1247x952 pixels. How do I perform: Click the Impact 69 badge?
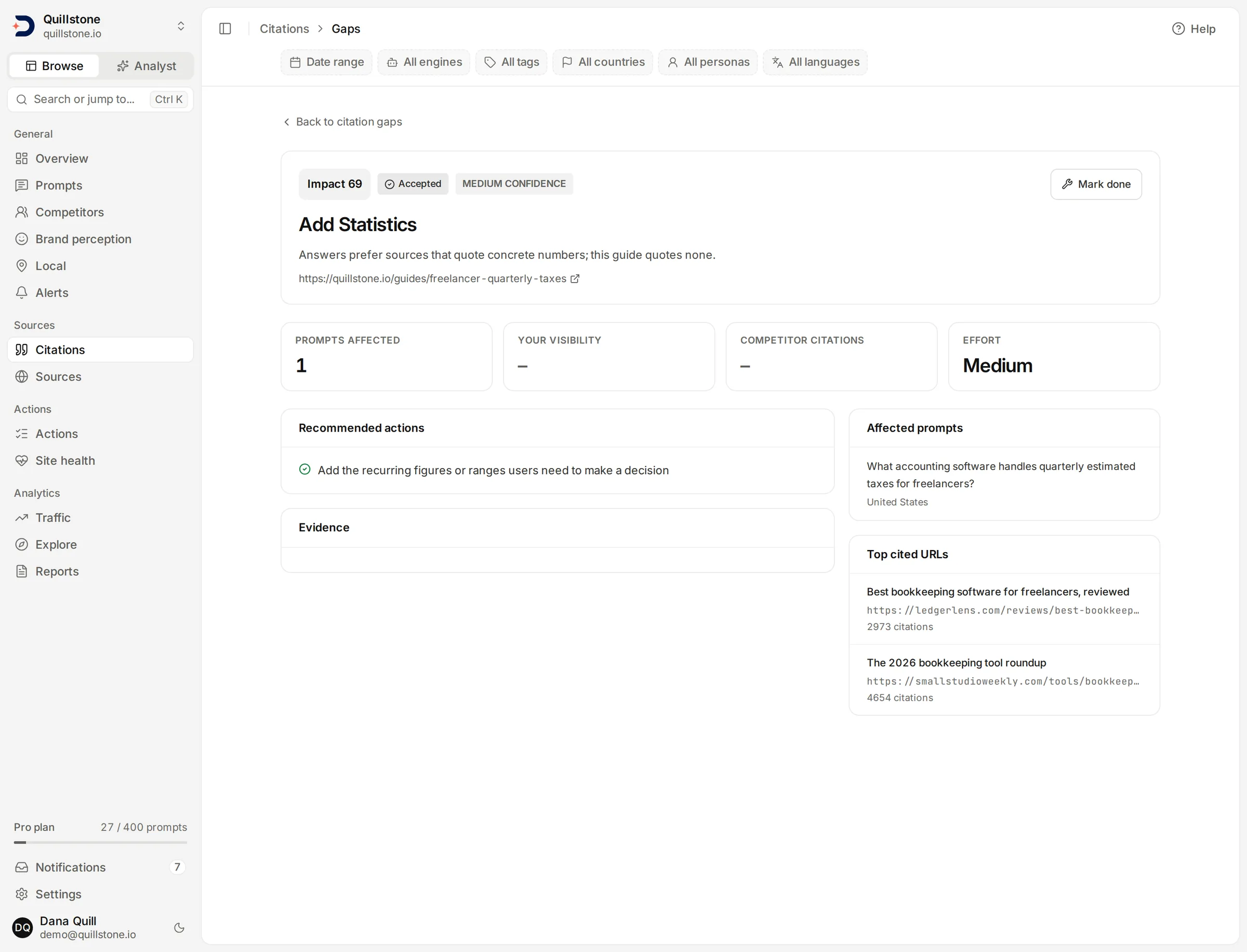(x=335, y=184)
